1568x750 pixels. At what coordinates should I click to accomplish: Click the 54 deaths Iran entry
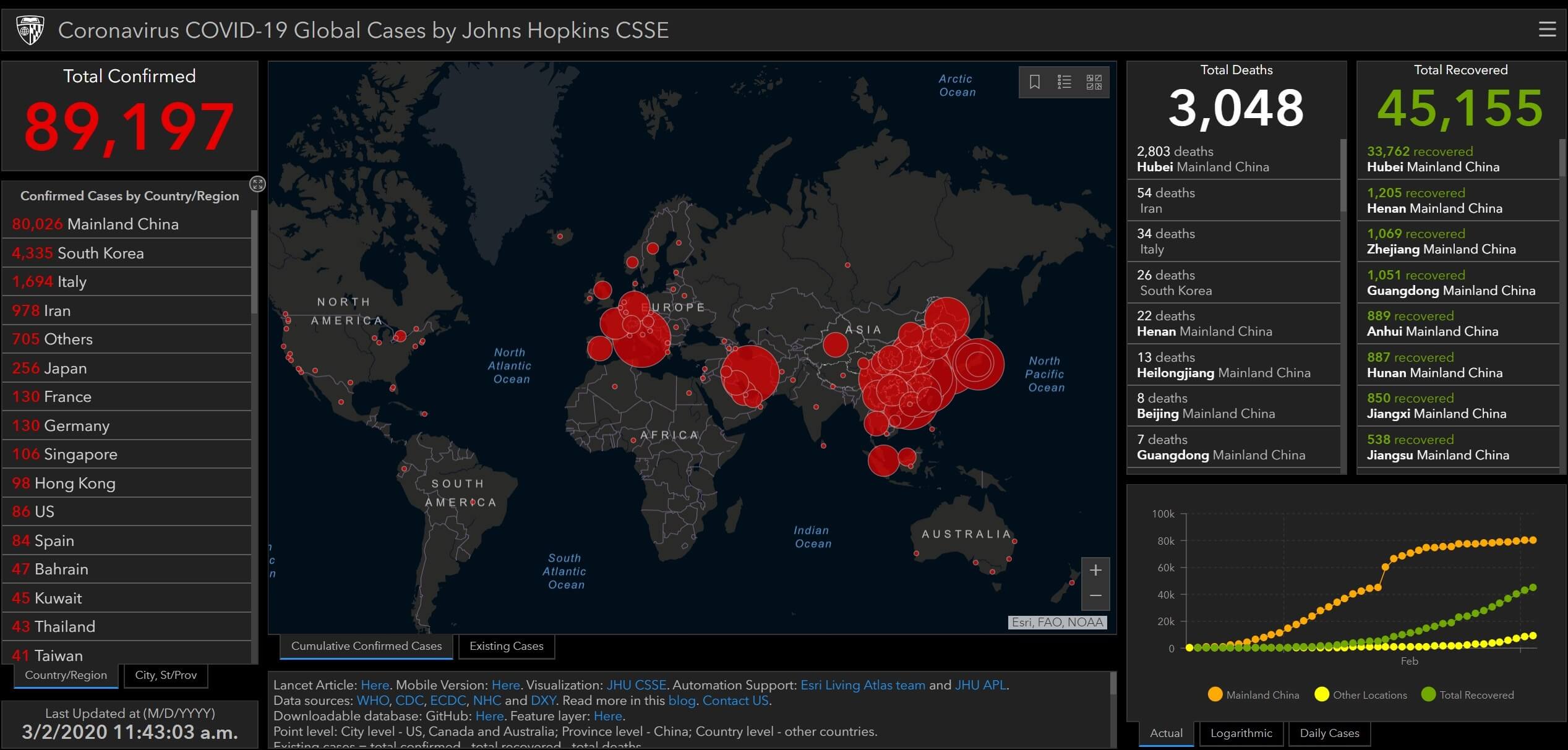tap(1233, 200)
